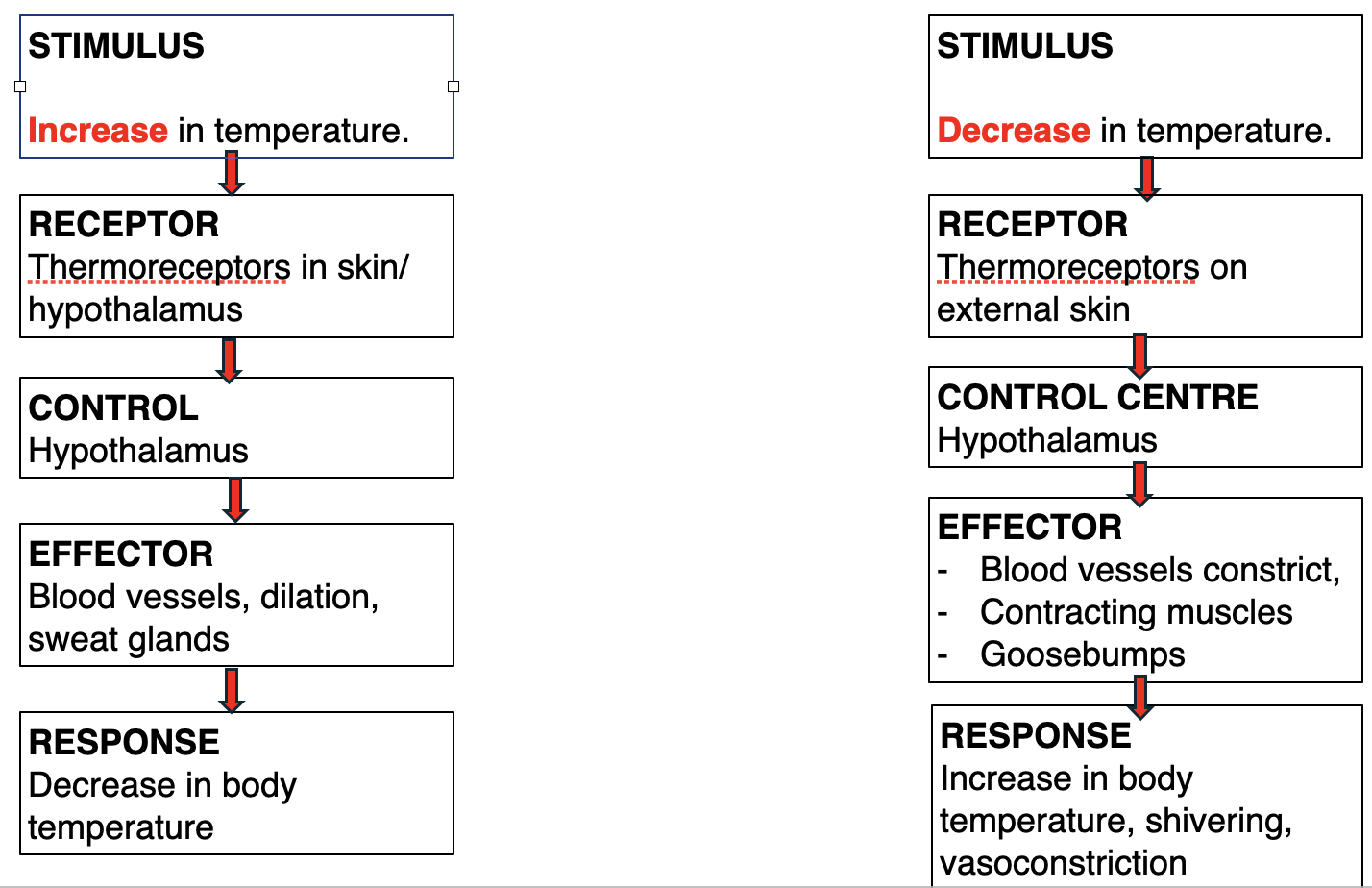
Task: Click the left resize handle of the selected box
Action: click(20, 86)
